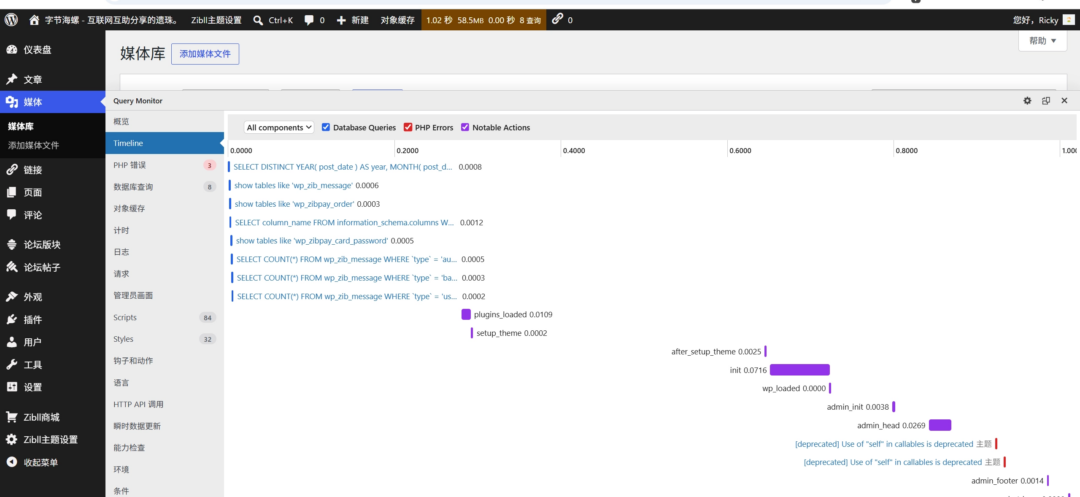Click the Ctrl+K search icon
Viewport: 1080px width, 497px height.
(x=258, y=20)
